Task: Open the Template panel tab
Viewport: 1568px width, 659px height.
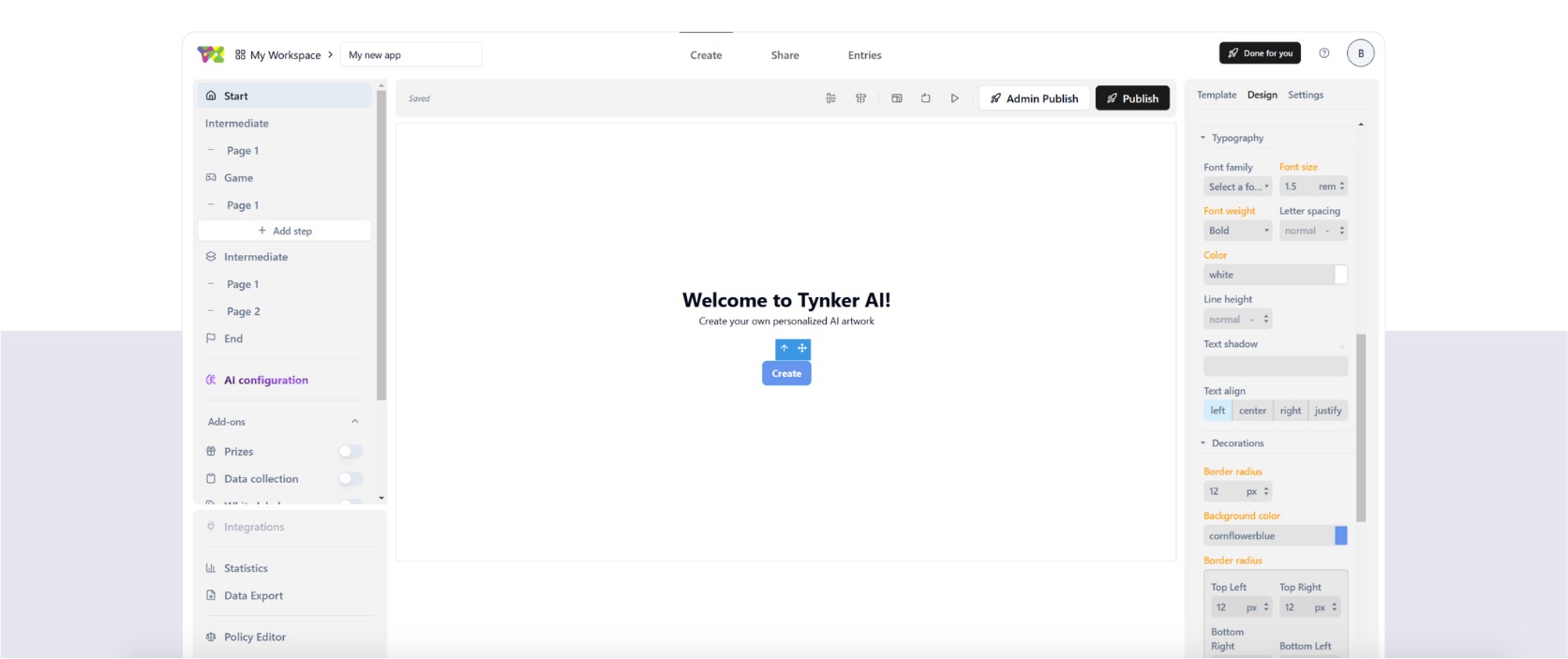Action: pos(1217,95)
